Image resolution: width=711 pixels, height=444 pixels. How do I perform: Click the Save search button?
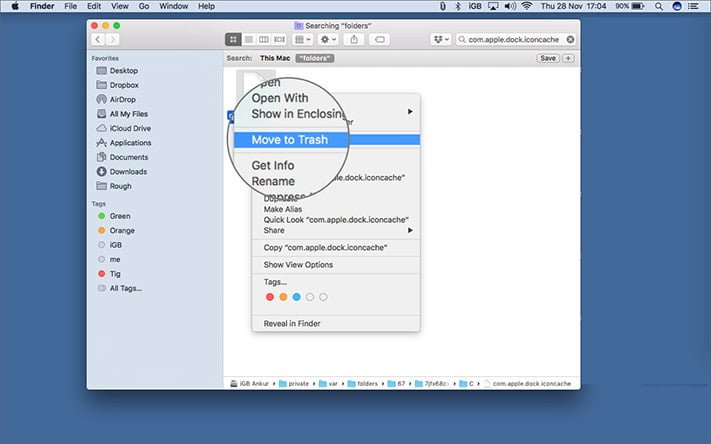point(548,58)
